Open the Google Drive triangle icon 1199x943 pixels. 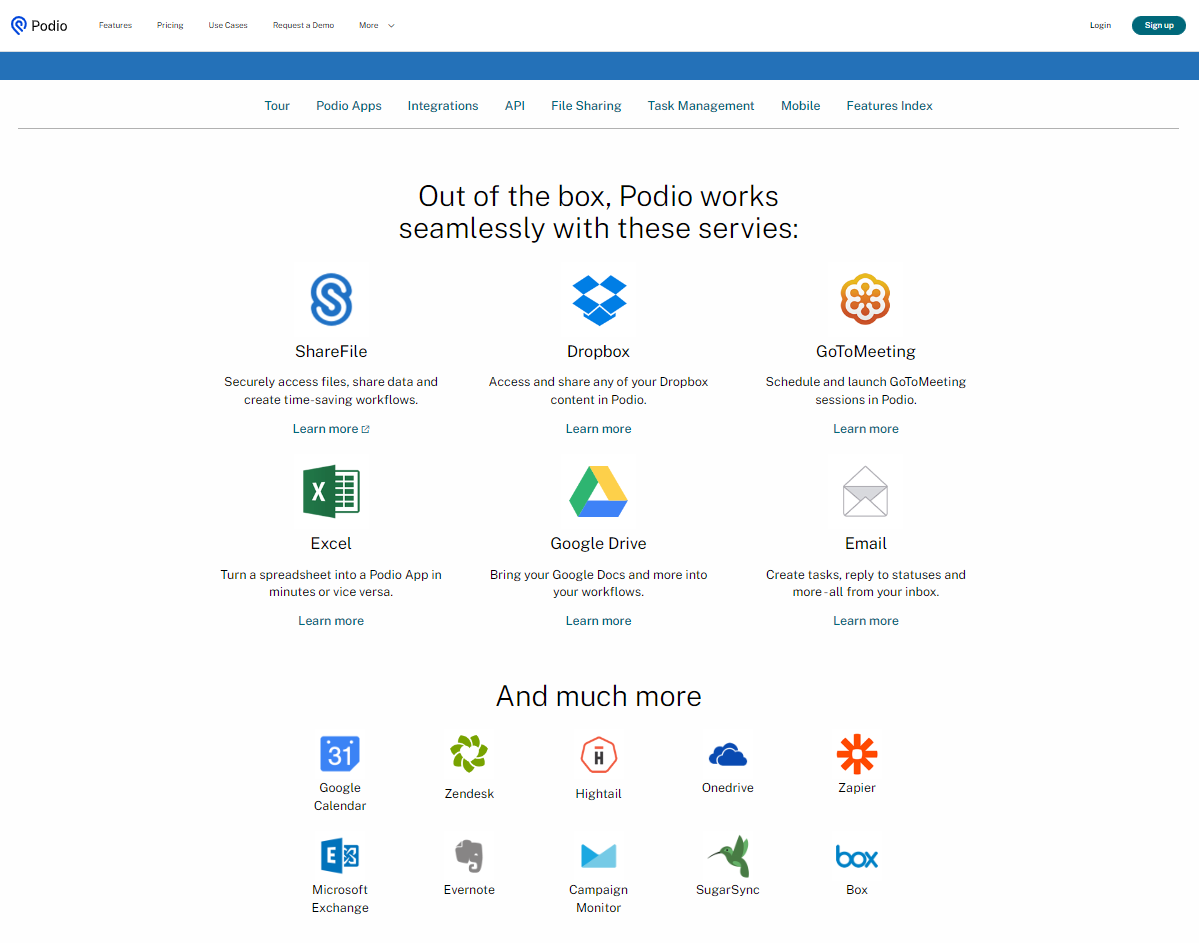pos(598,492)
